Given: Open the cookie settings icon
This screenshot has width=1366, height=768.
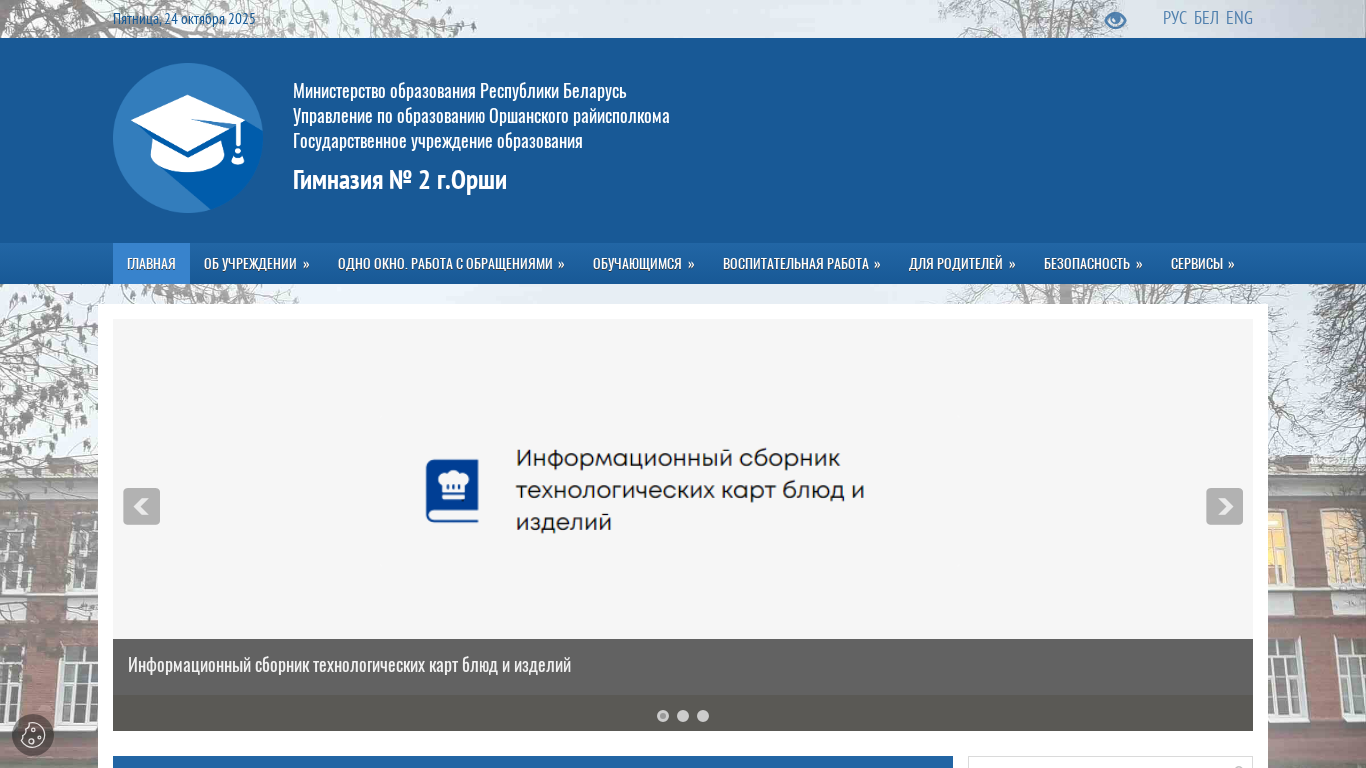Looking at the screenshot, I should click(33, 735).
